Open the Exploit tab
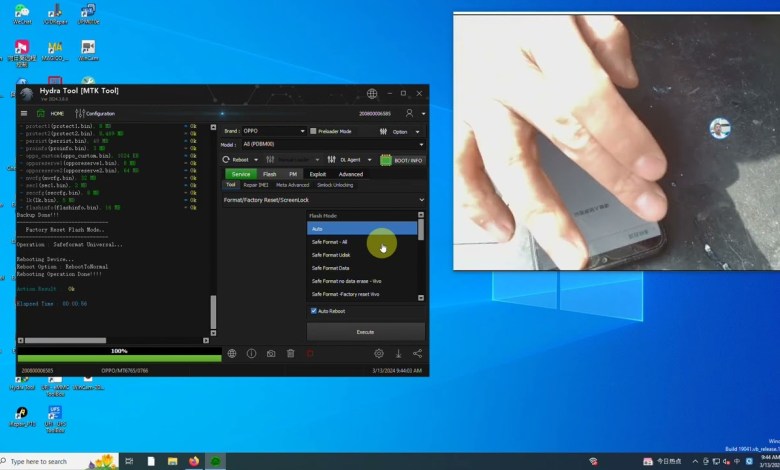The height and width of the screenshot is (470, 780). 318,174
